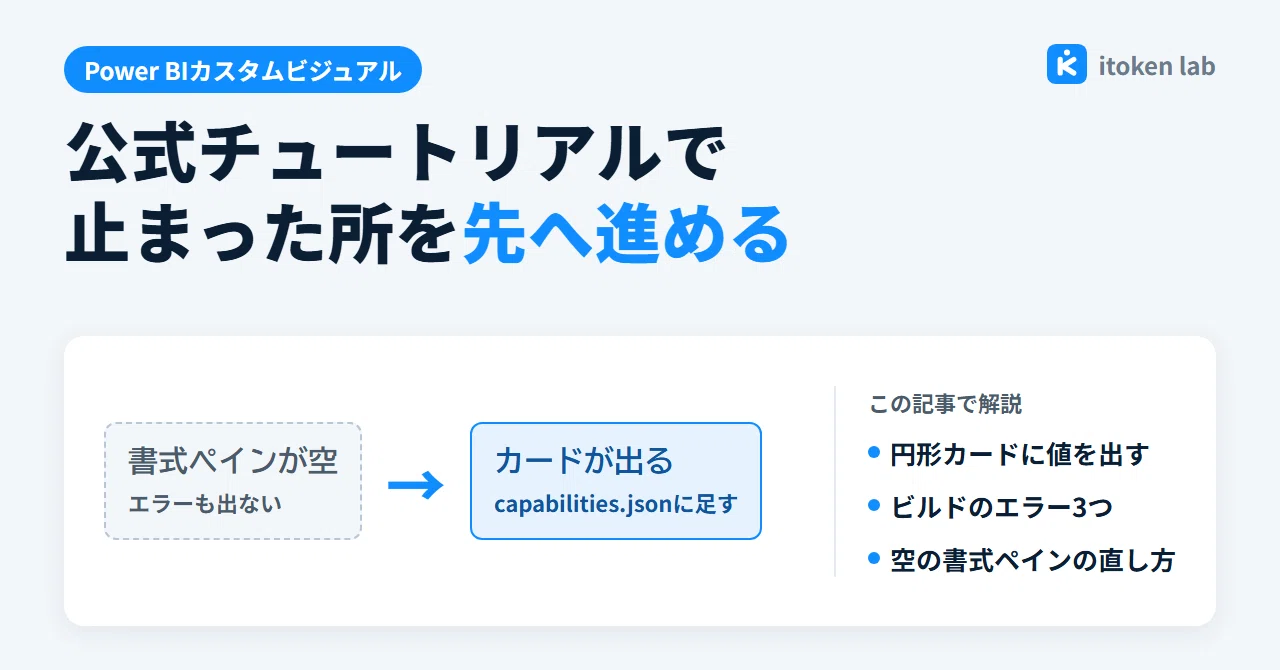
Task: Click the vertical divider line in the card
Action: coord(834,481)
